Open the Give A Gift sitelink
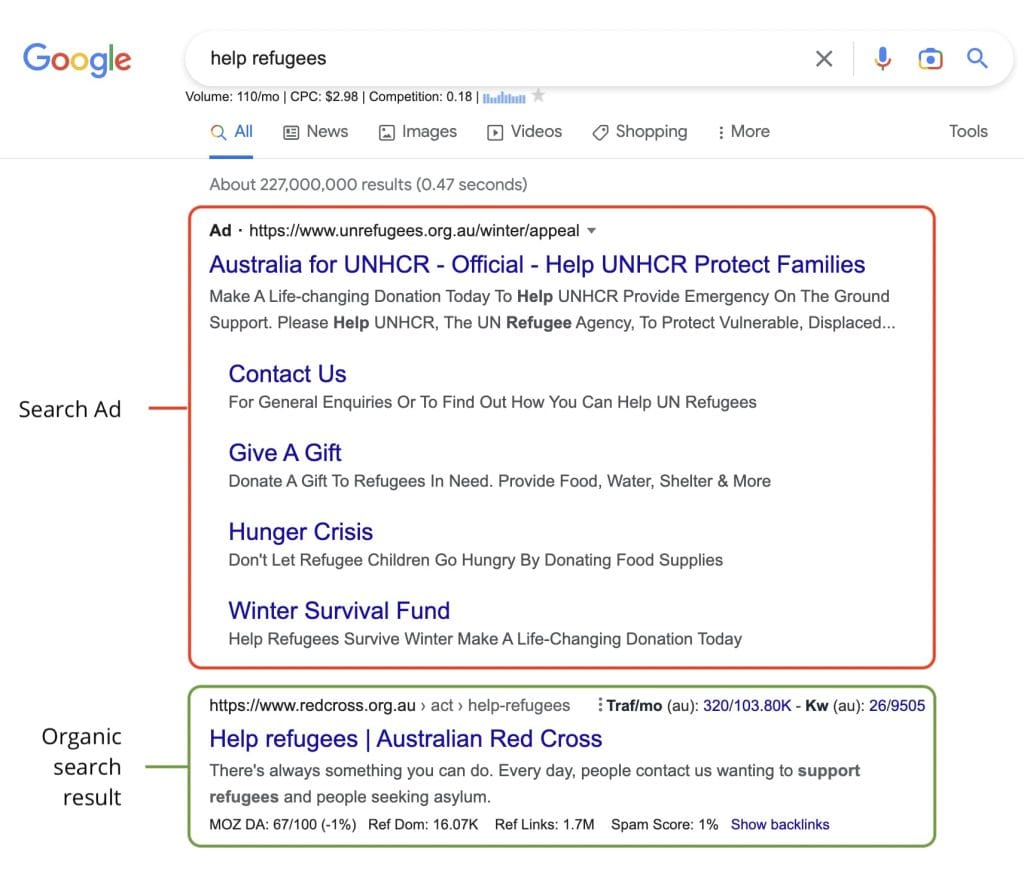Screen dimensions: 1024x885 pyautogui.click(x=285, y=453)
